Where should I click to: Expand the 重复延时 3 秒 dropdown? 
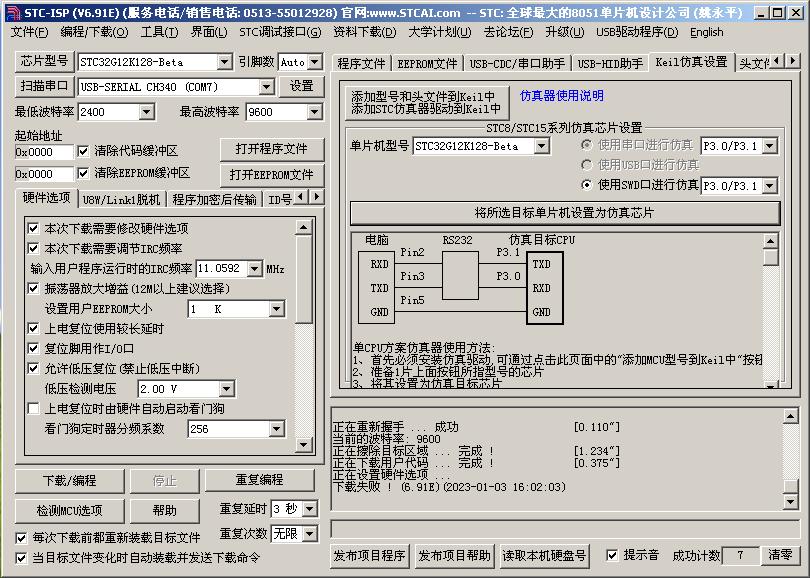tap(309, 509)
